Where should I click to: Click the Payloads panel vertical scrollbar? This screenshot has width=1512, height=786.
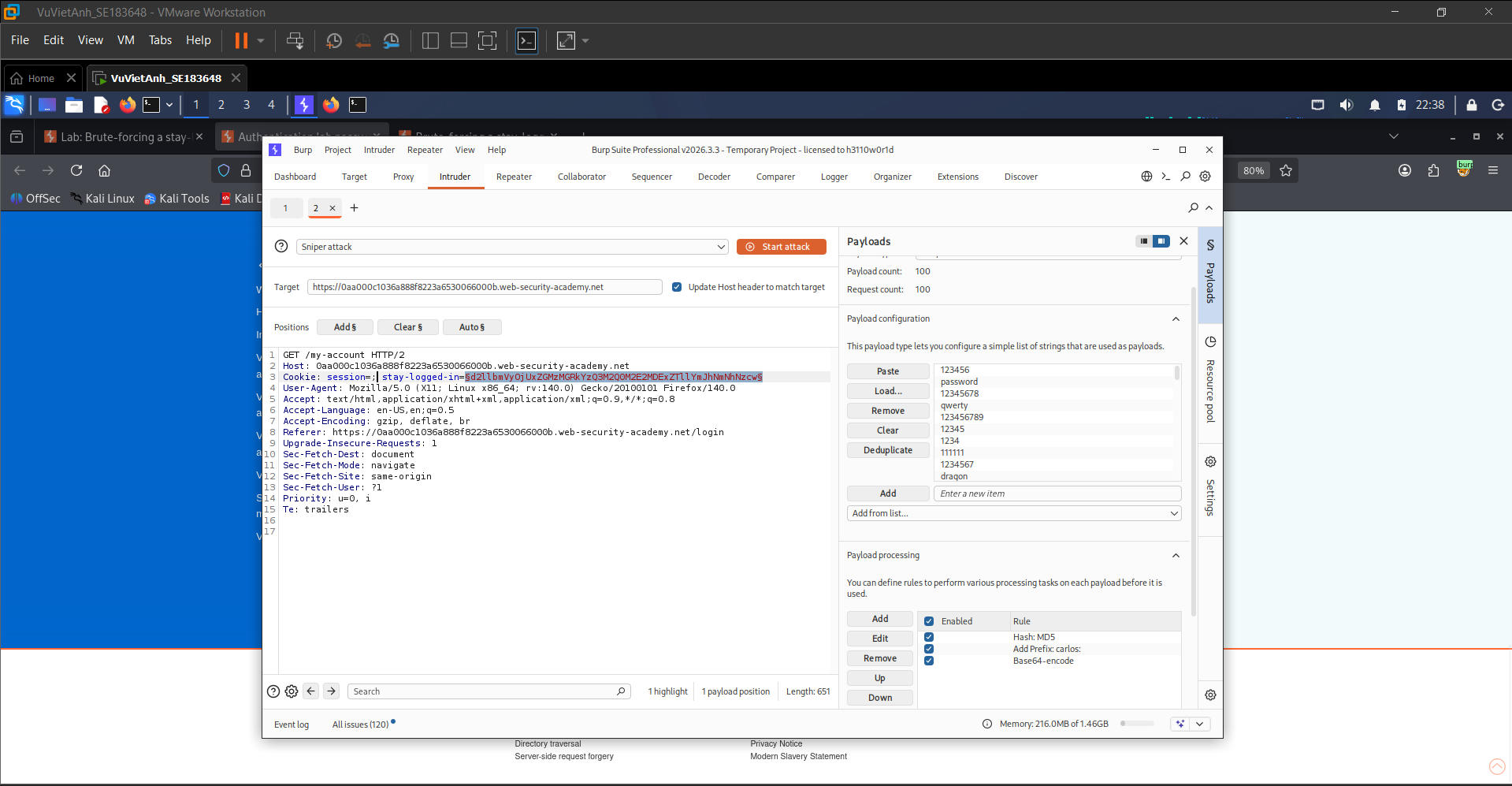pos(1193,453)
